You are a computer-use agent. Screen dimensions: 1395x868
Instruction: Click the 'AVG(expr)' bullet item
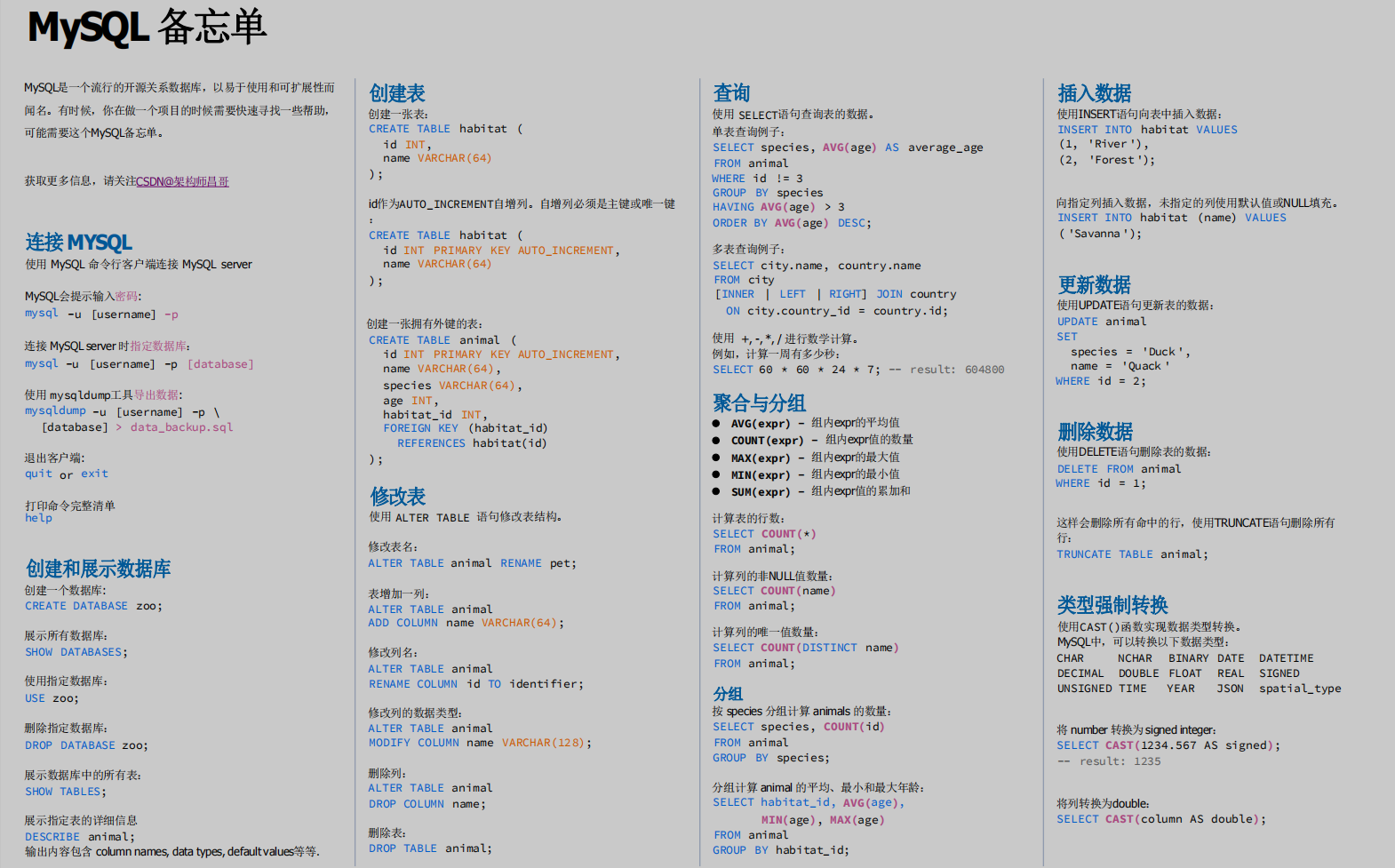(806, 424)
